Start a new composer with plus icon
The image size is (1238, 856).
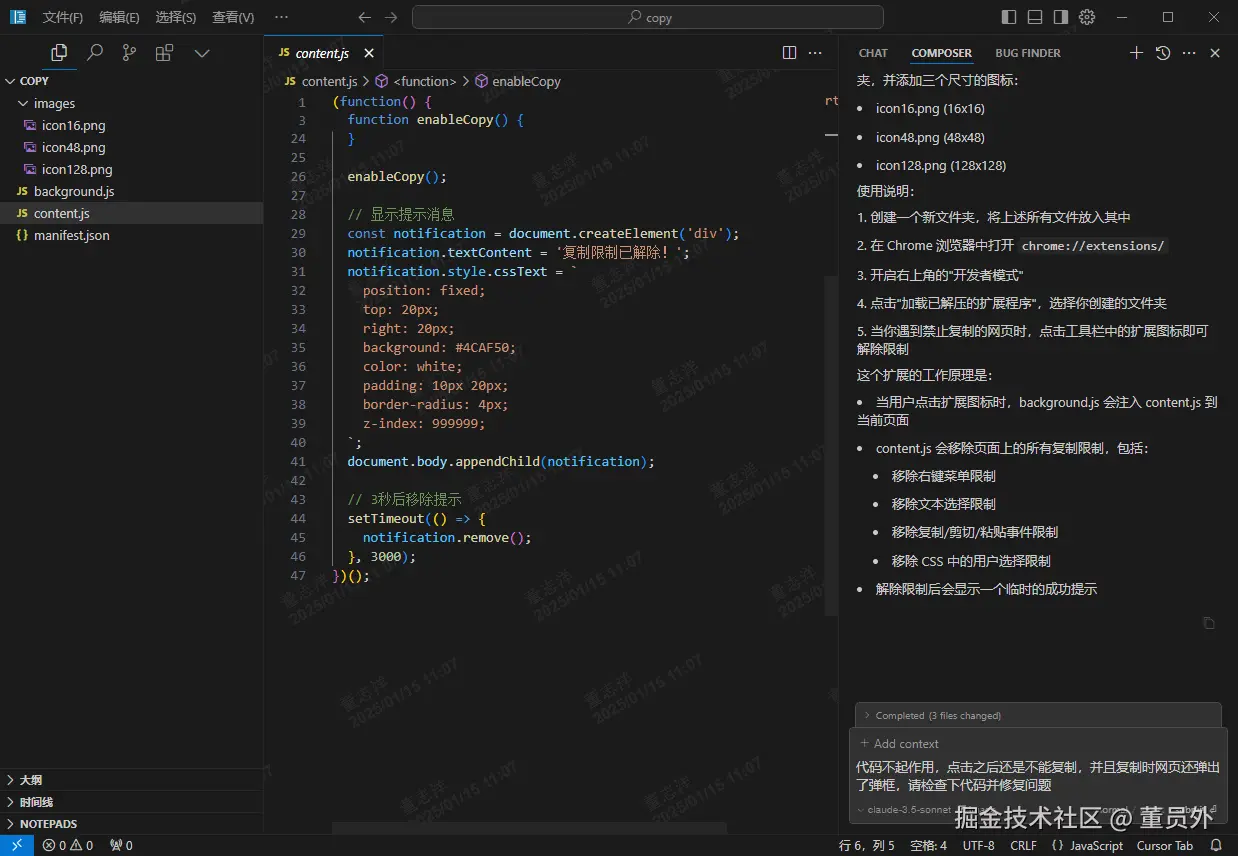tap(1136, 53)
